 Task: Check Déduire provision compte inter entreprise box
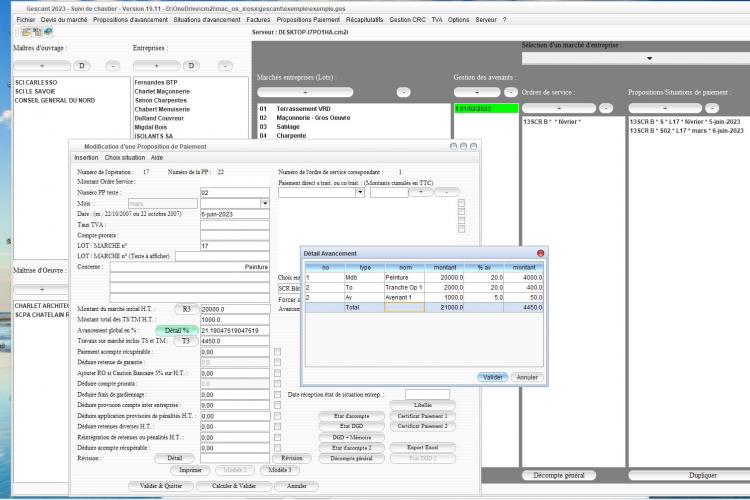click(x=277, y=405)
